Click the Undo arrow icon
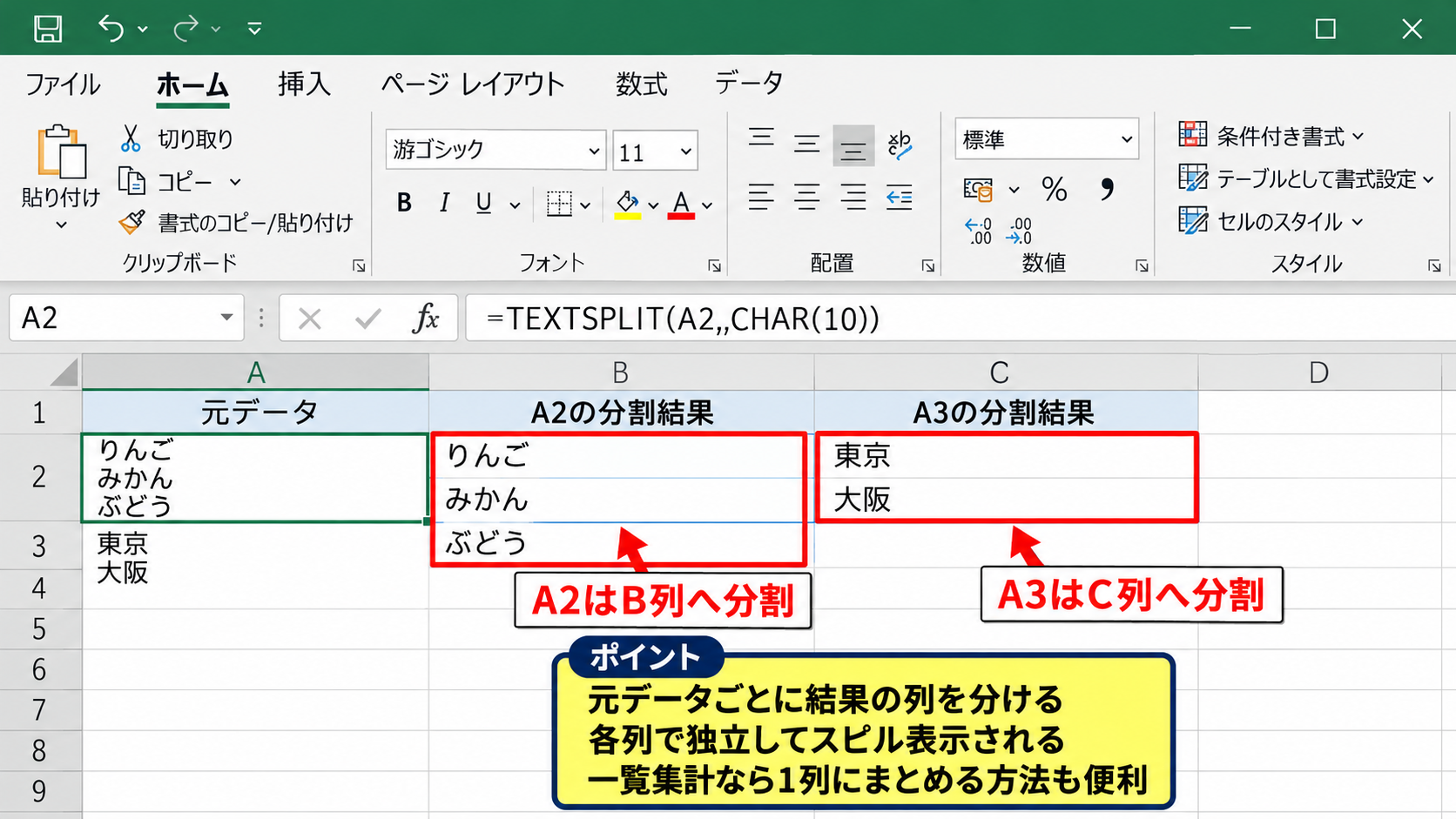The image size is (1456, 819). click(111, 28)
